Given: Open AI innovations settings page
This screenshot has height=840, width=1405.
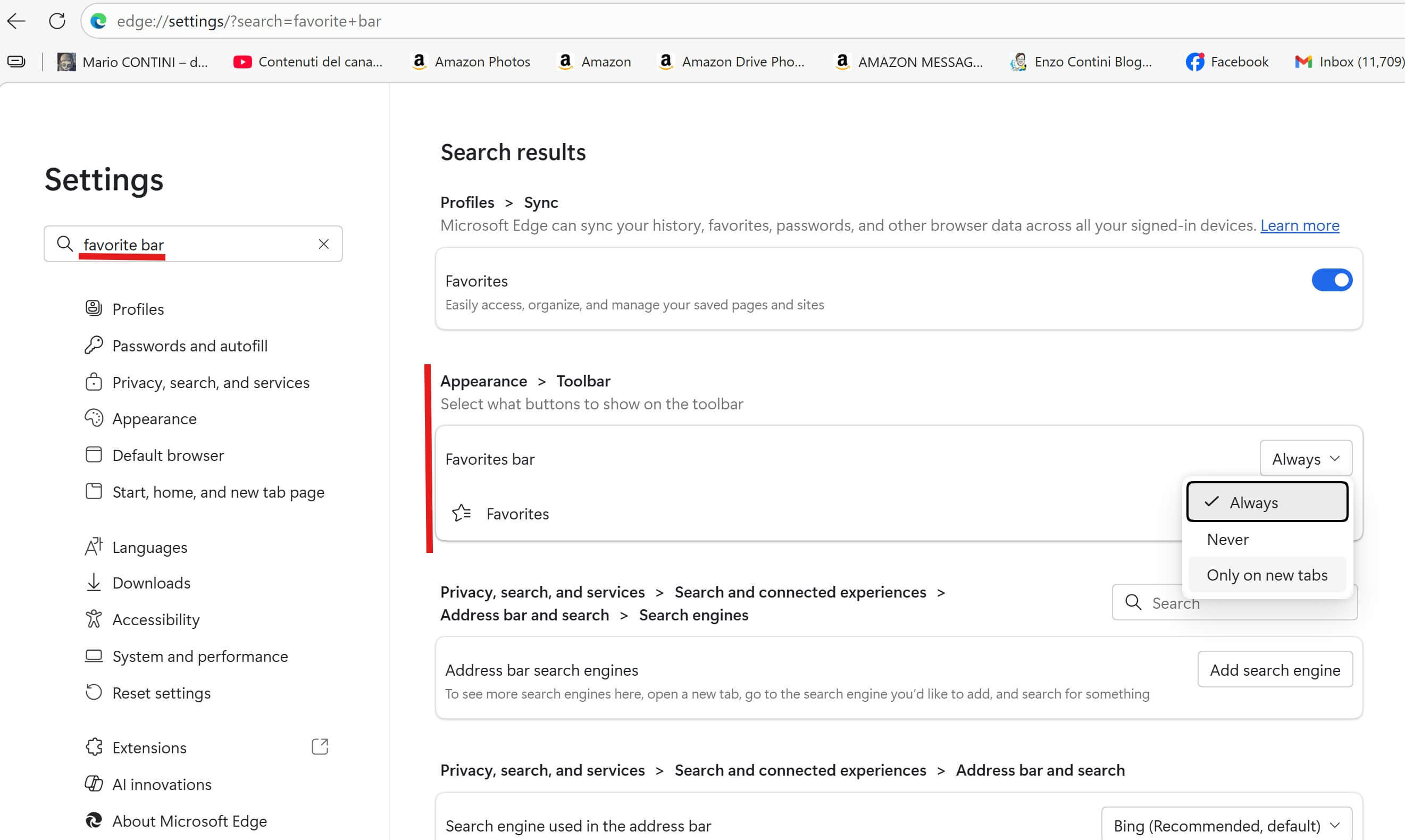Looking at the screenshot, I should click(162, 784).
